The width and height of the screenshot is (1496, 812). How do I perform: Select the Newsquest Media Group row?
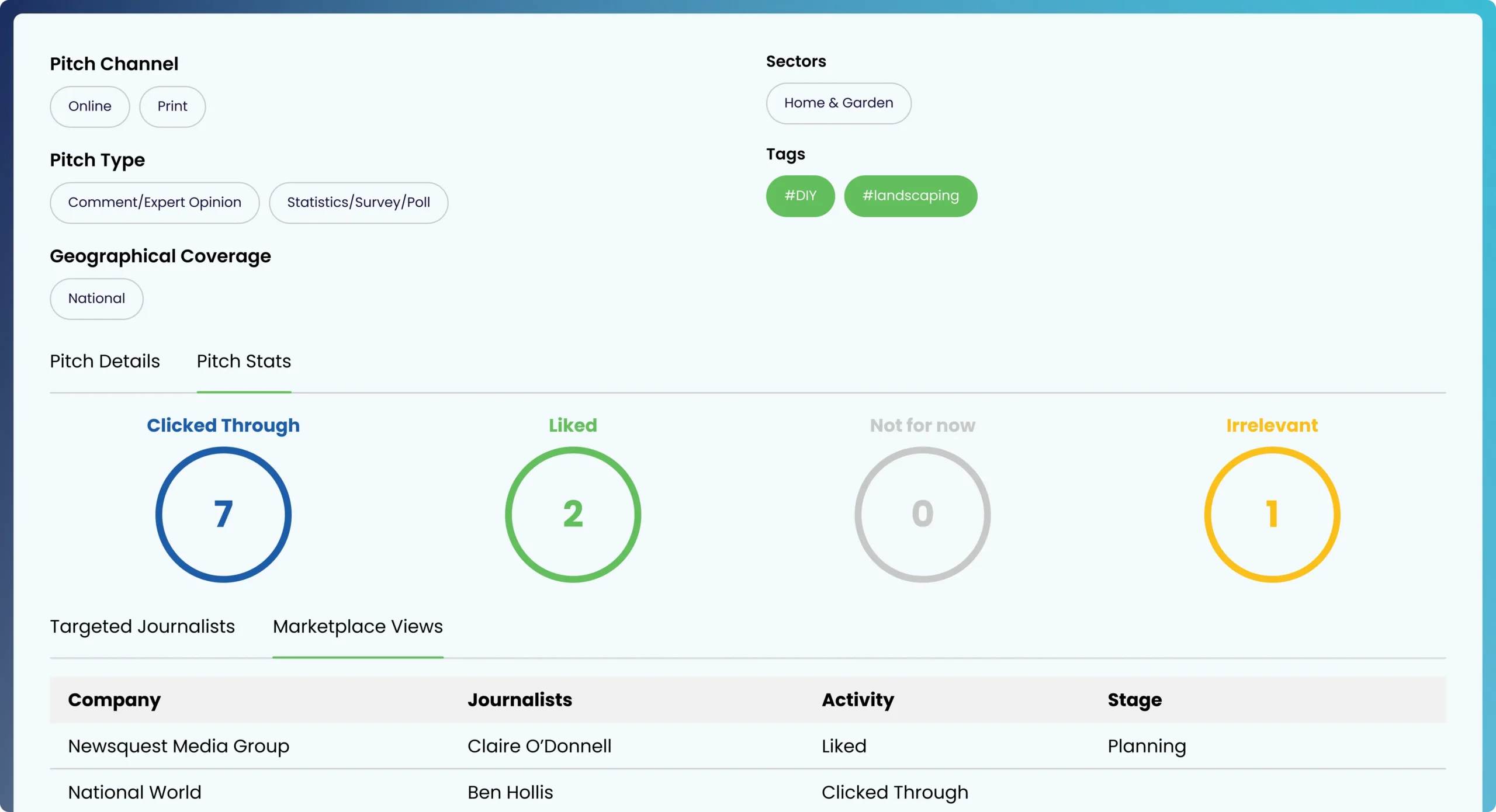178,746
